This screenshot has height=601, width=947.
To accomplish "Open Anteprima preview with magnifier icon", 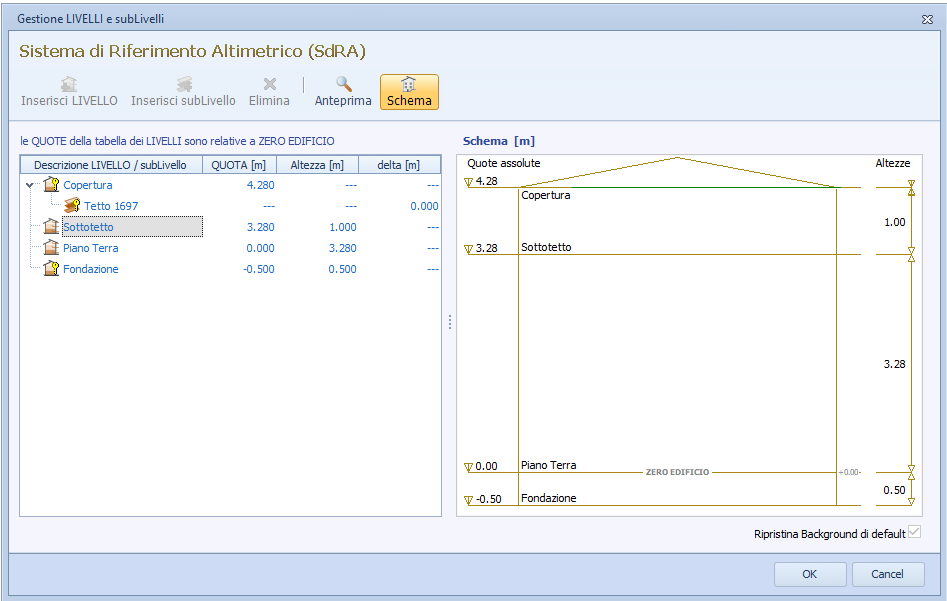I will tap(343, 85).
